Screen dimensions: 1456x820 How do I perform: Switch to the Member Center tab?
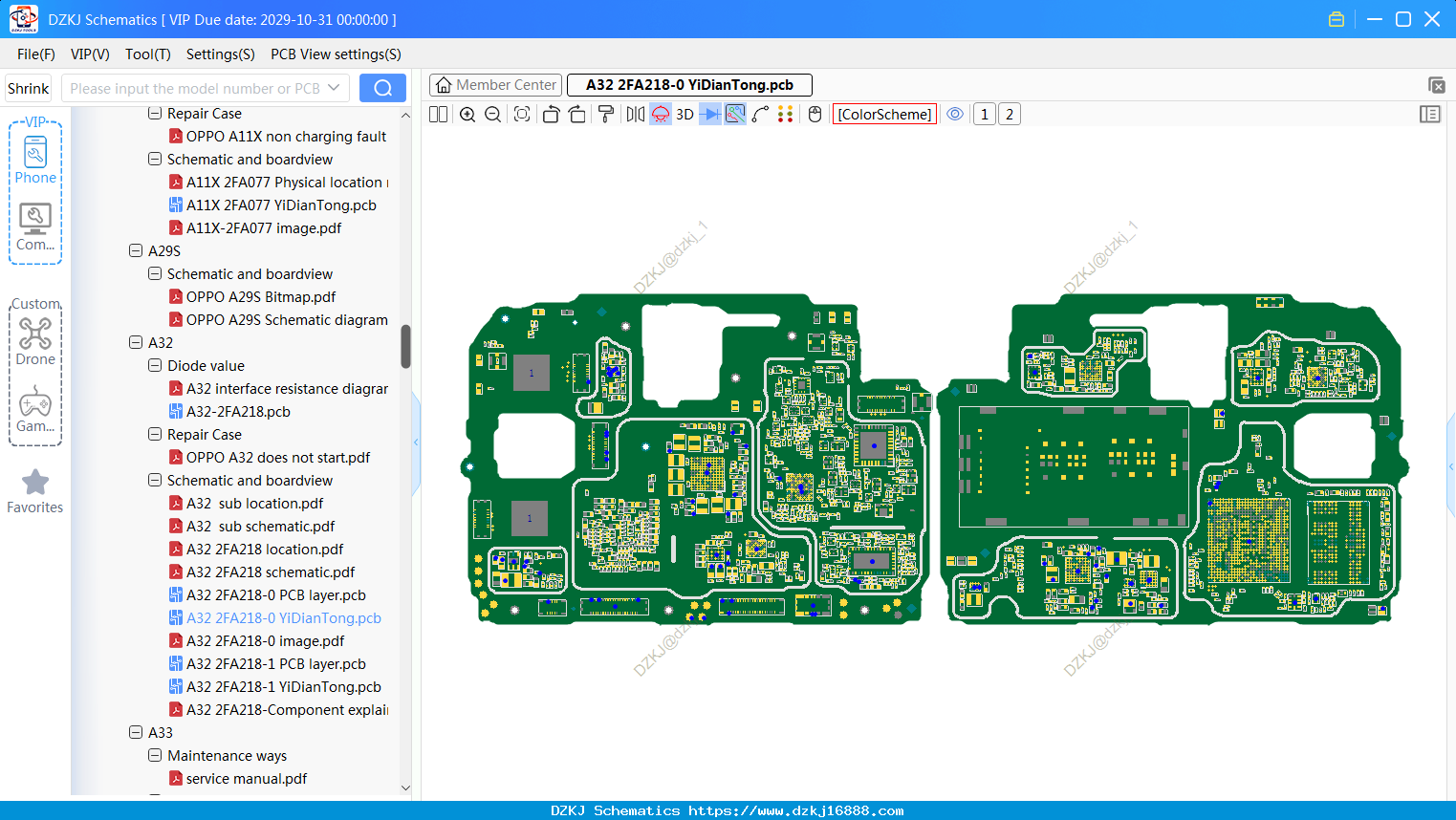pyautogui.click(x=495, y=85)
